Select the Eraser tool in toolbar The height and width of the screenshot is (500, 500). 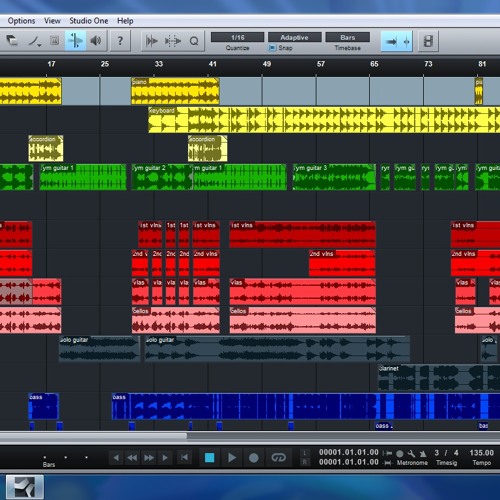click(12, 41)
